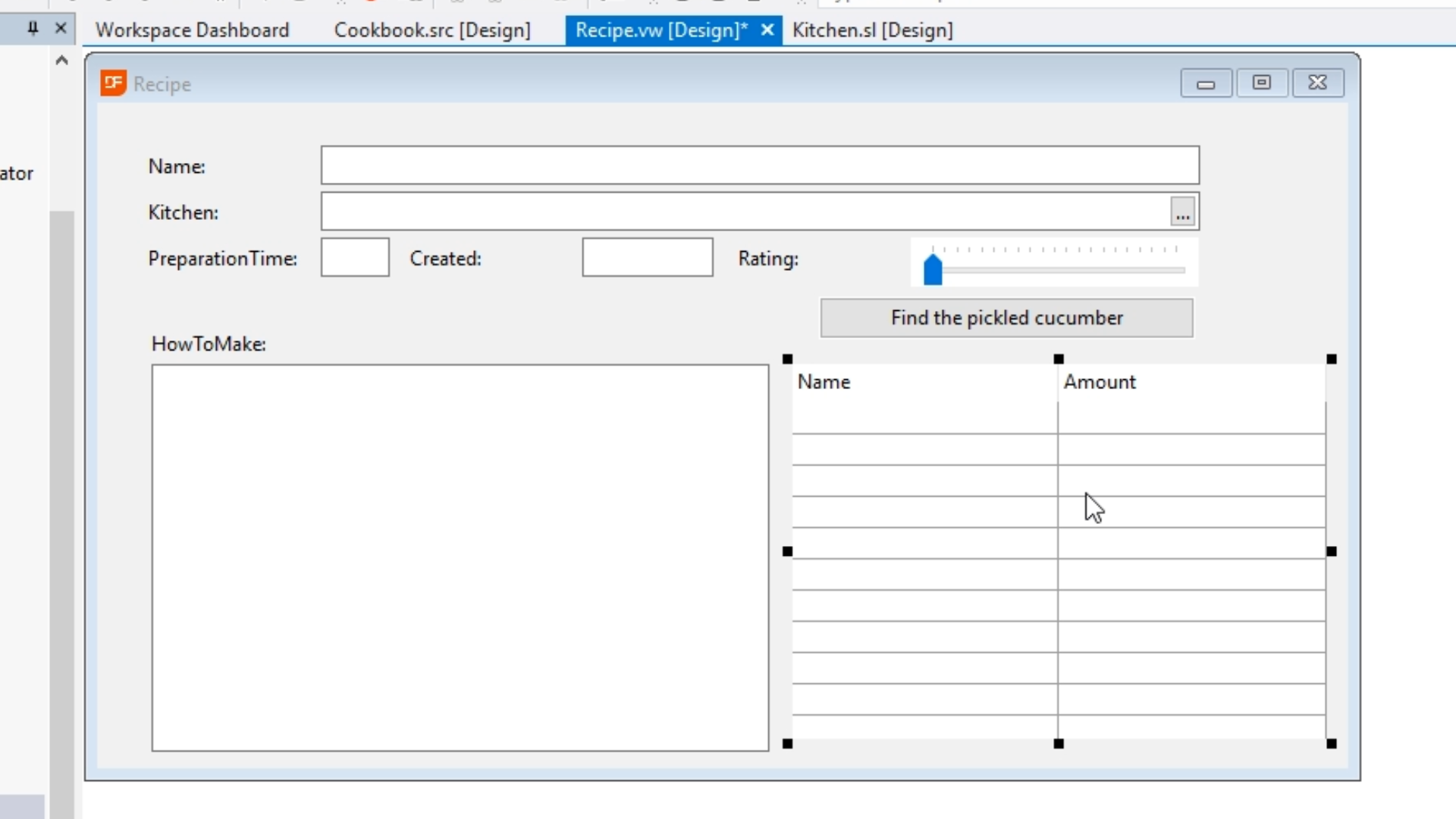
Task: Click the Rating slider thumb
Action: coord(933,270)
